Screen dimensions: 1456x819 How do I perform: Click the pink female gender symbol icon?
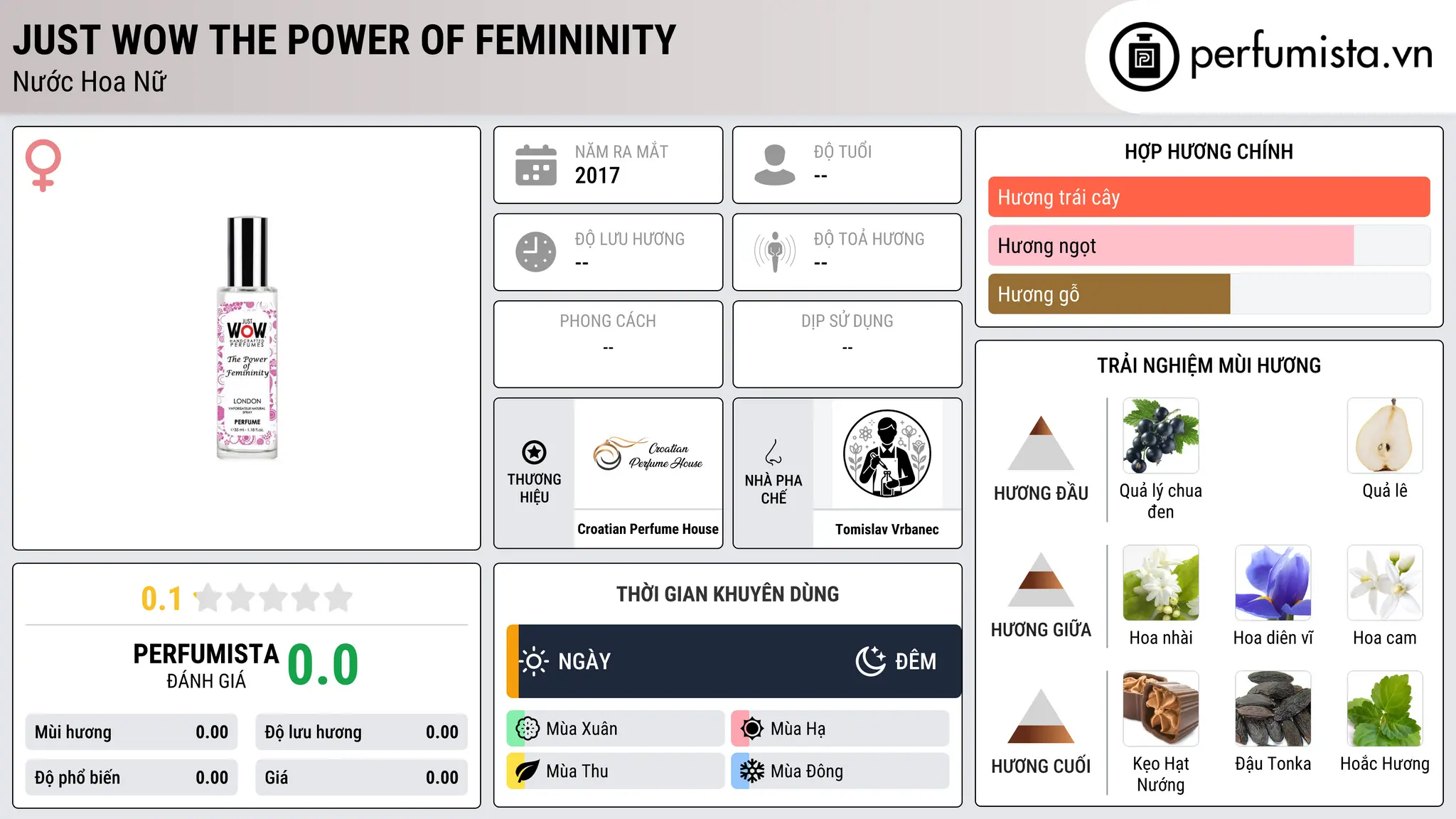(43, 165)
